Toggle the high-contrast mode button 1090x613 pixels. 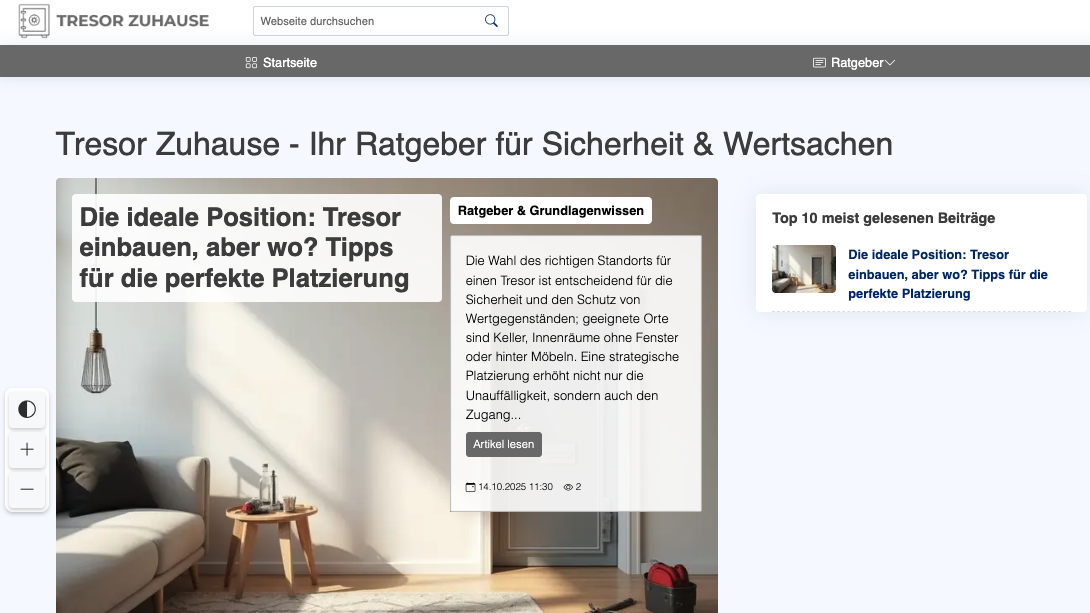(x=27, y=409)
